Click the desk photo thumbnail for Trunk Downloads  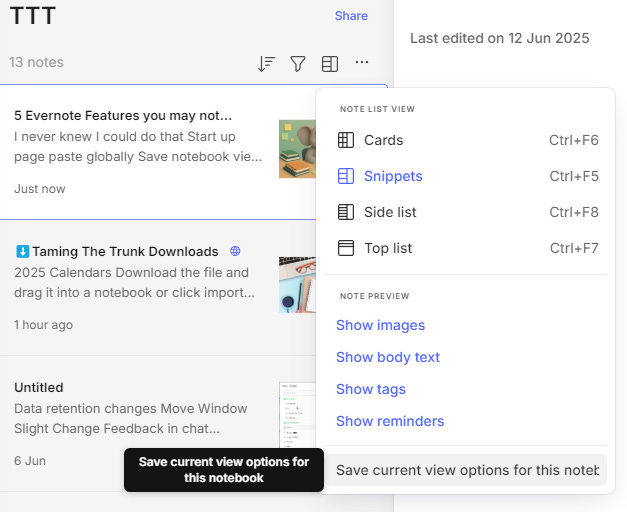(298, 285)
